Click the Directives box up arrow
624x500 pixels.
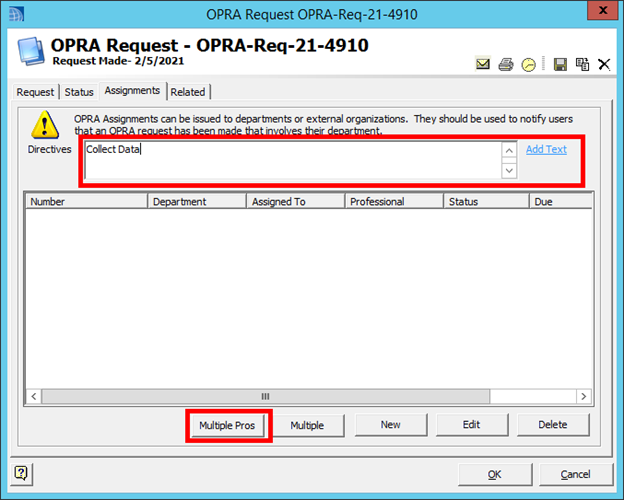coord(509,151)
